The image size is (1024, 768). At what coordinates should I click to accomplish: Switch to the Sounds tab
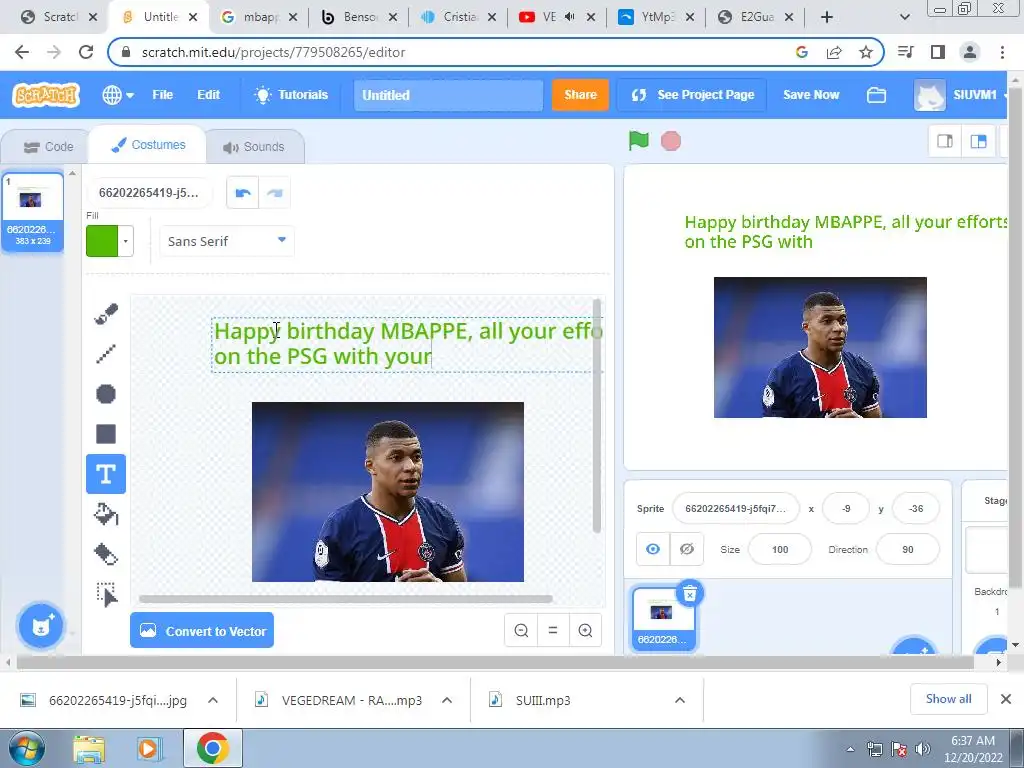point(254,147)
